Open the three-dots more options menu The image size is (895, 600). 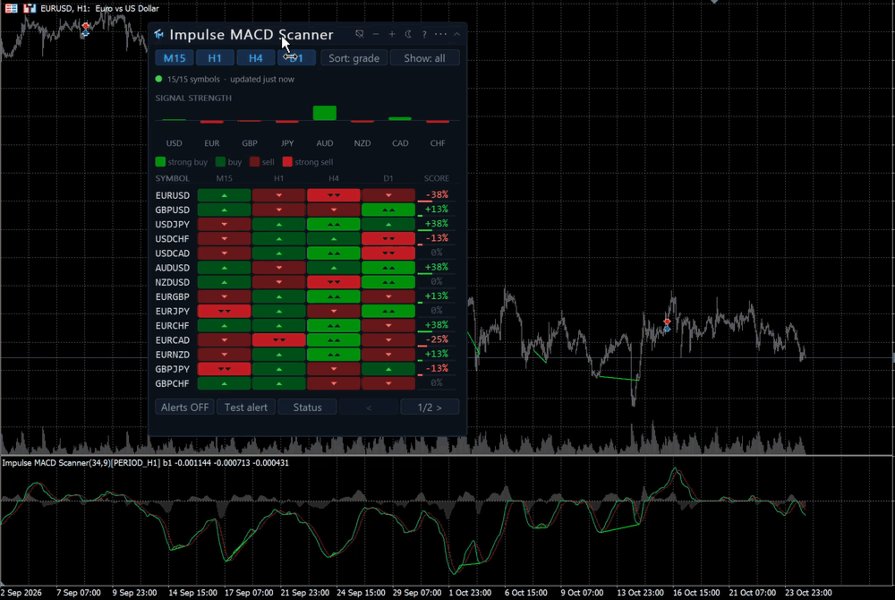pyautogui.click(x=441, y=34)
